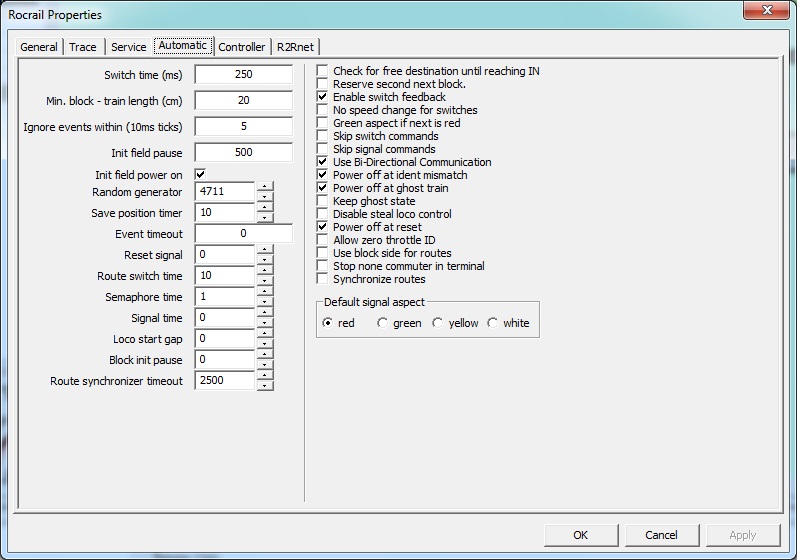The image size is (797, 560).
Task: Click the Ignore events within field
Action: (x=243, y=126)
